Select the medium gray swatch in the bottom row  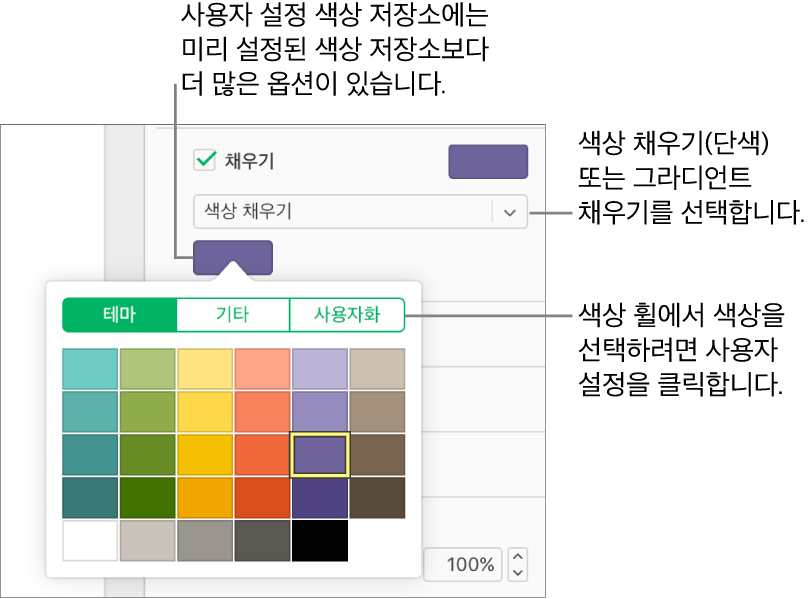click(x=204, y=541)
